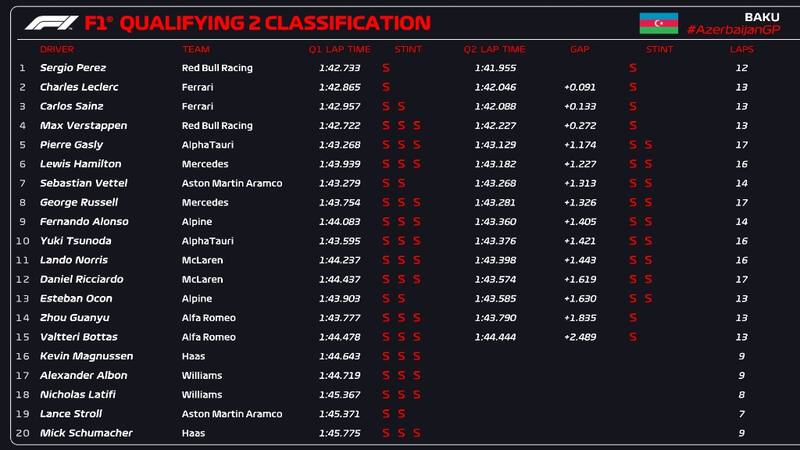This screenshot has width=800, height=450.
Task: Click the LAPS column header
Action: (x=742, y=49)
